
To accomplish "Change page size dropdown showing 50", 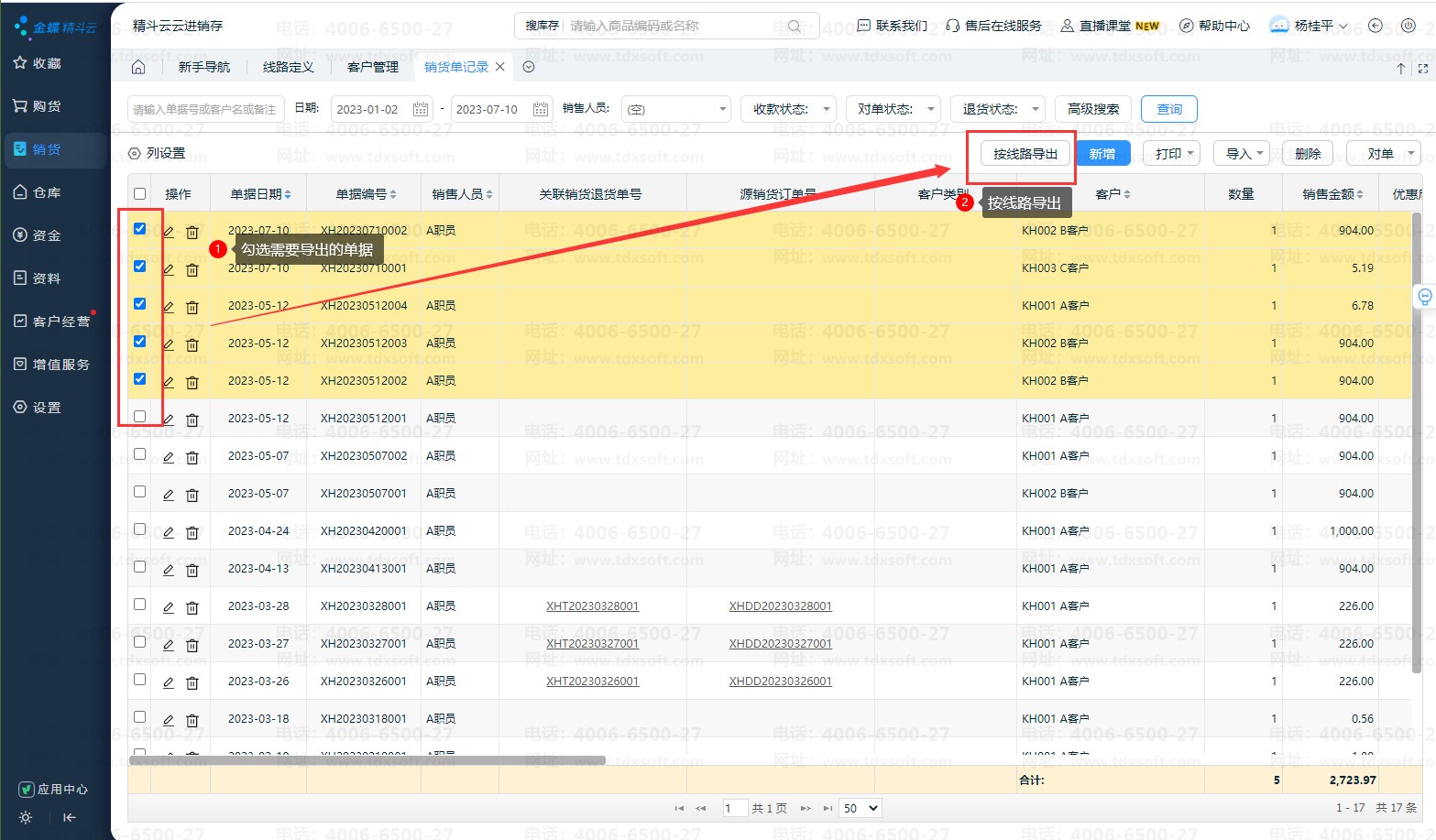I will point(861,808).
